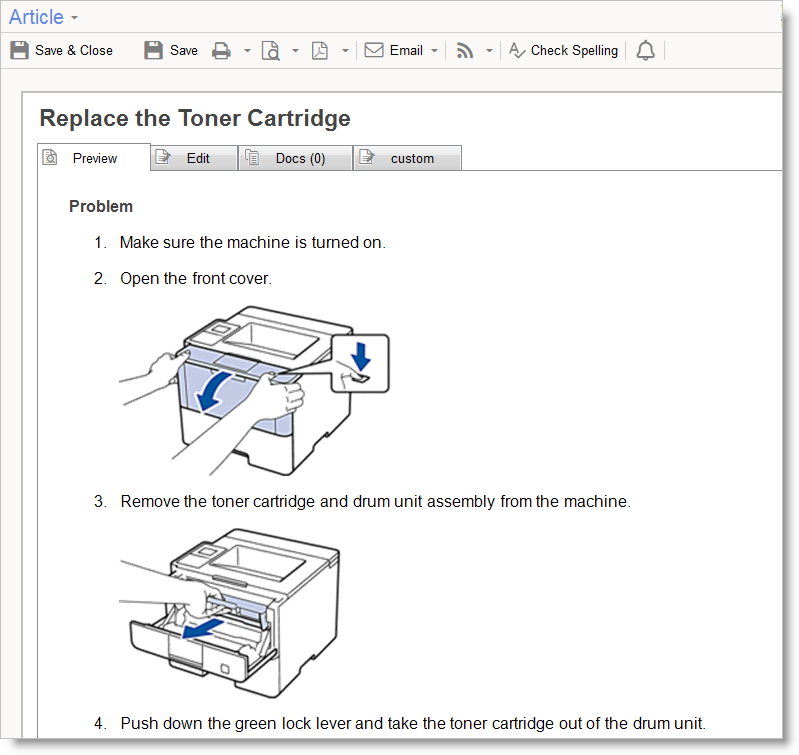Screen dimensions: 799x755
Task: Click the RSS feed icon
Action: [x=465, y=50]
